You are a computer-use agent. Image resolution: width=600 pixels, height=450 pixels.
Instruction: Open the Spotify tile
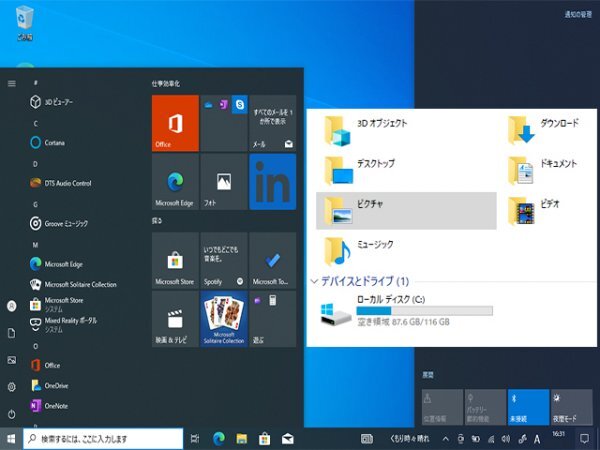pos(224,260)
